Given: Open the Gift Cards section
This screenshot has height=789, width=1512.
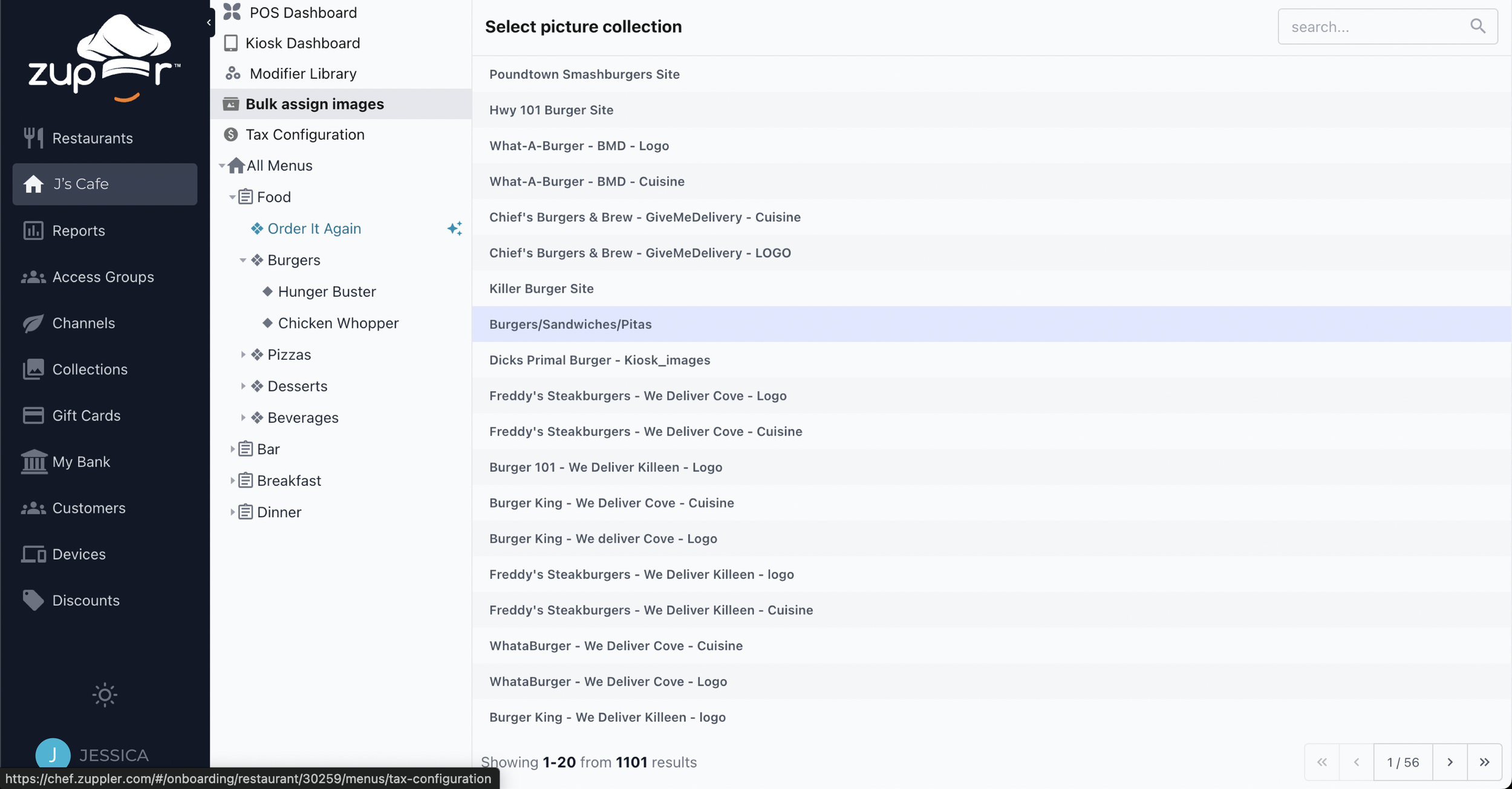Looking at the screenshot, I should [x=86, y=416].
